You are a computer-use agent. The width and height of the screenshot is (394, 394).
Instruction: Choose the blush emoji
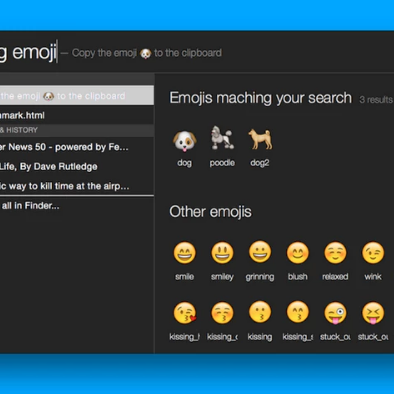(x=298, y=253)
